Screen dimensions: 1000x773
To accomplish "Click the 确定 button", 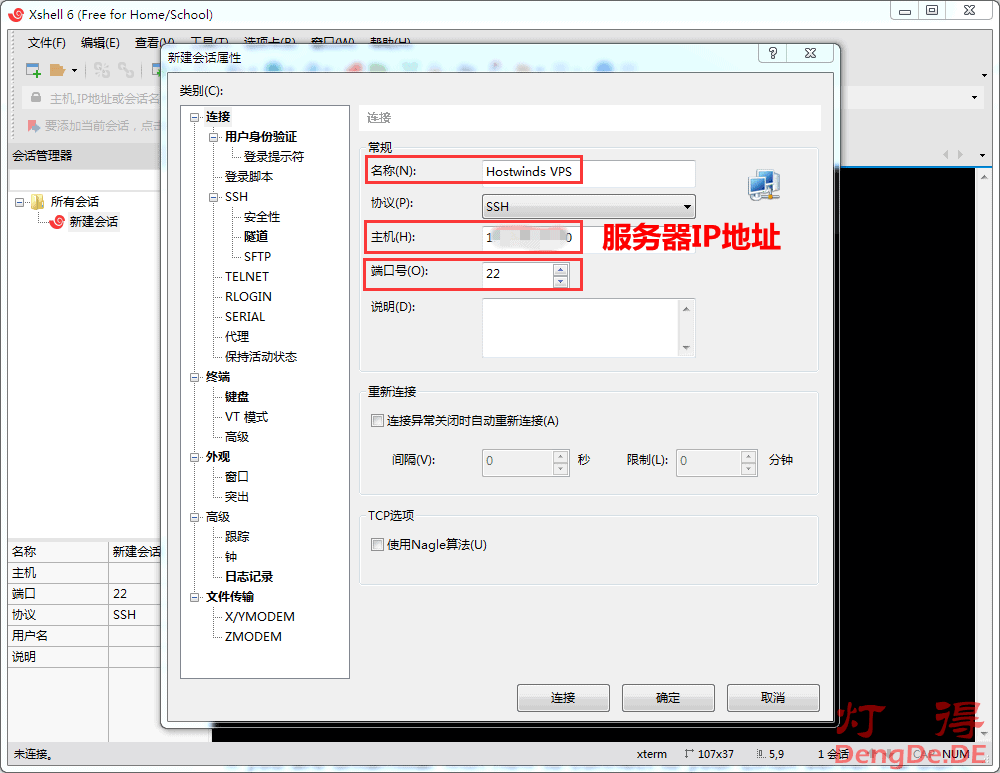I will tap(668, 698).
